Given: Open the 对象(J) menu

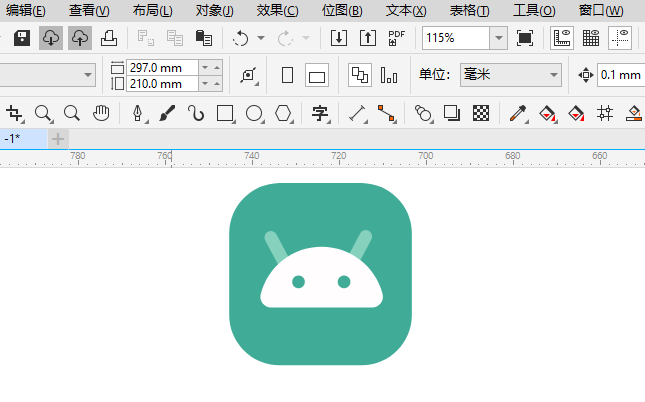Looking at the screenshot, I should point(215,10).
